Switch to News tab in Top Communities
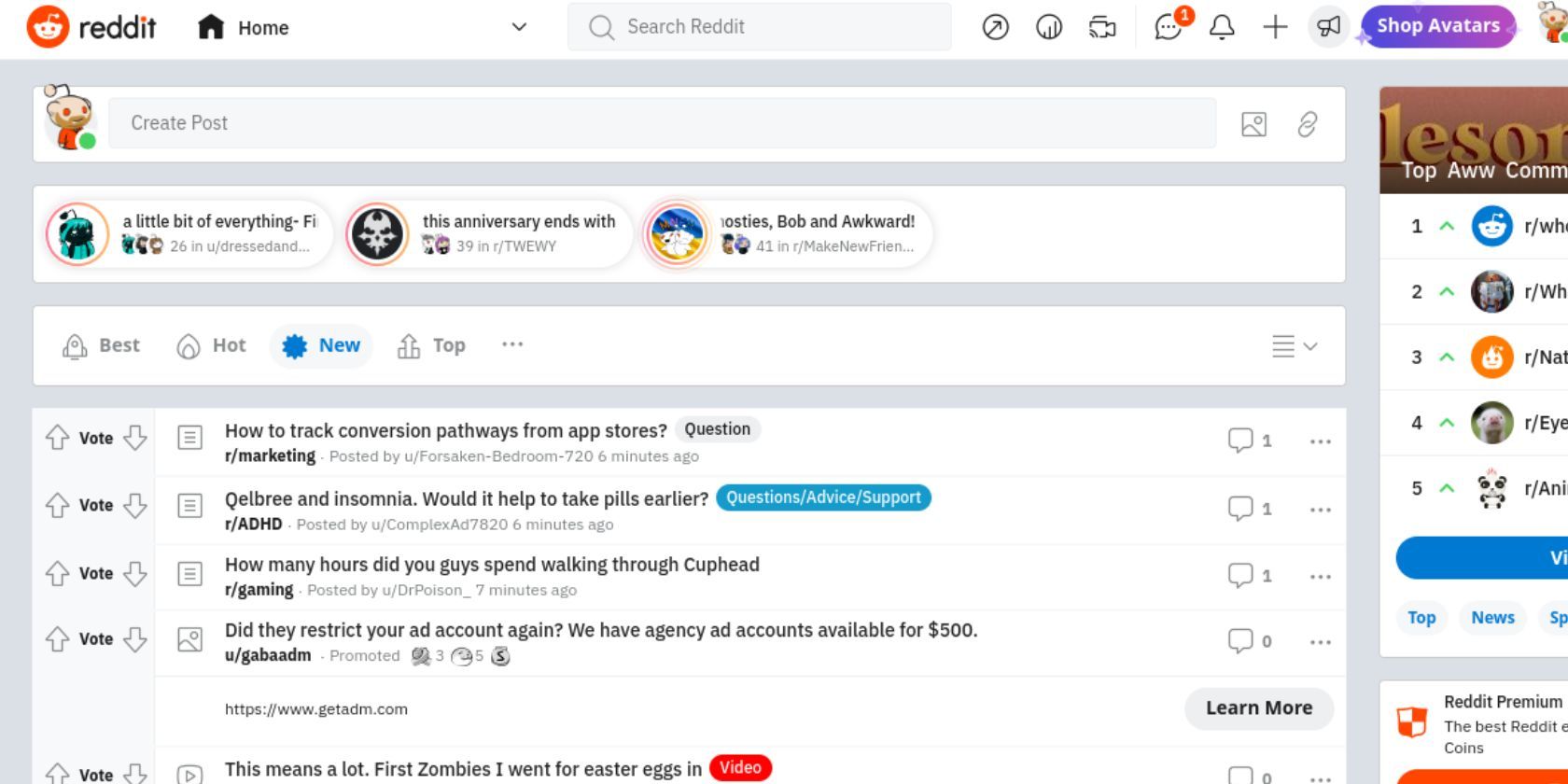The height and width of the screenshot is (784, 1568). 1492,617
